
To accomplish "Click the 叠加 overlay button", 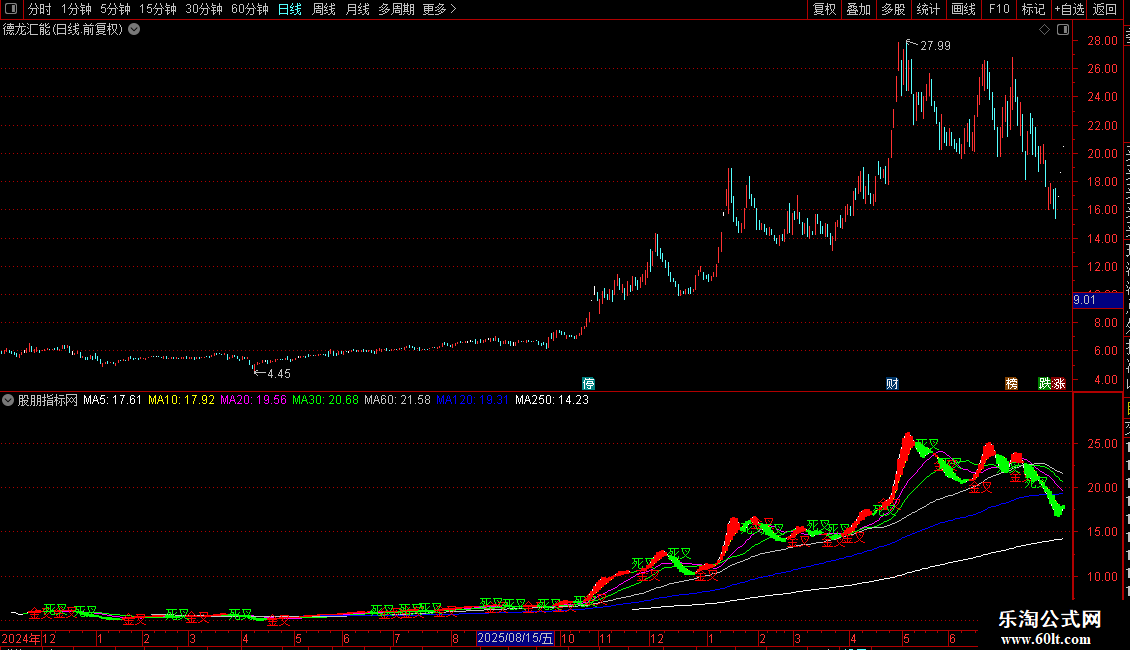I will (x=858, y=9).
